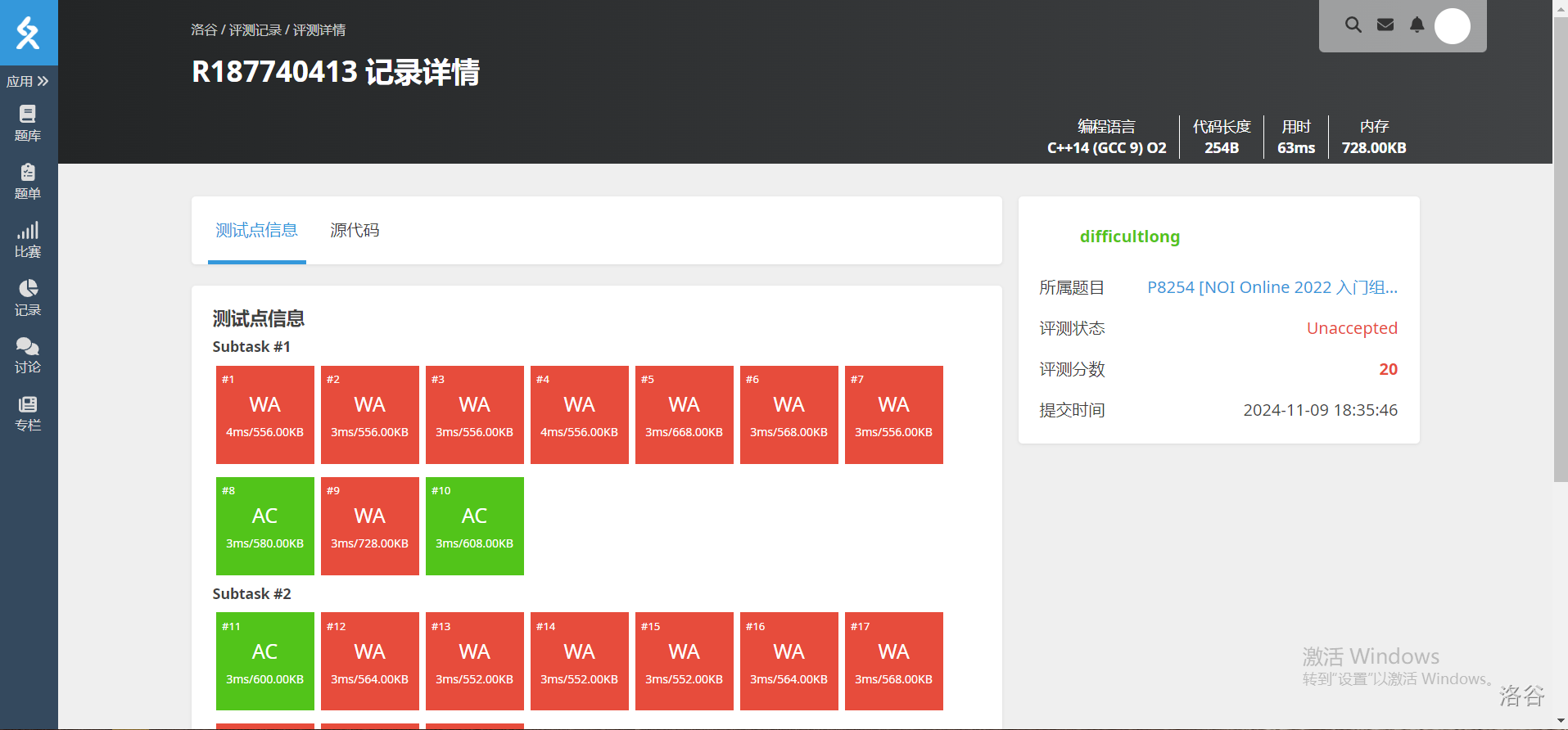This screenshot has width=1568, height=730.
Task: Select test case #5 WA block
Action: tap(685, 415)
